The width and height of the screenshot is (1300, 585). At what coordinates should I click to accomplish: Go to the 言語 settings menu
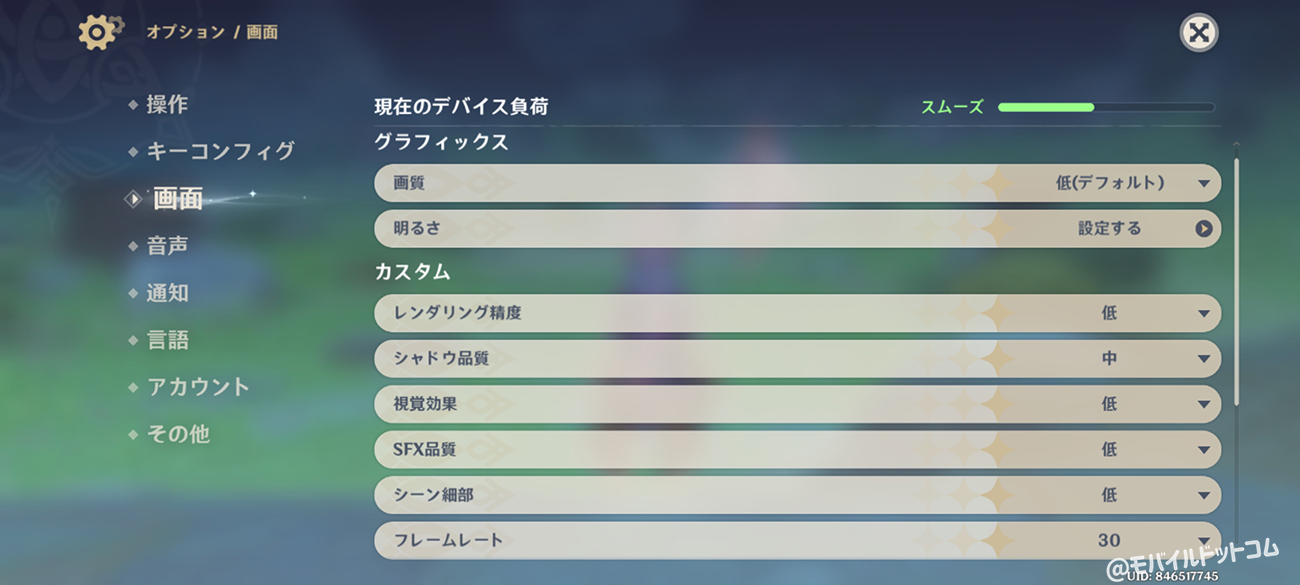(167, 340)
